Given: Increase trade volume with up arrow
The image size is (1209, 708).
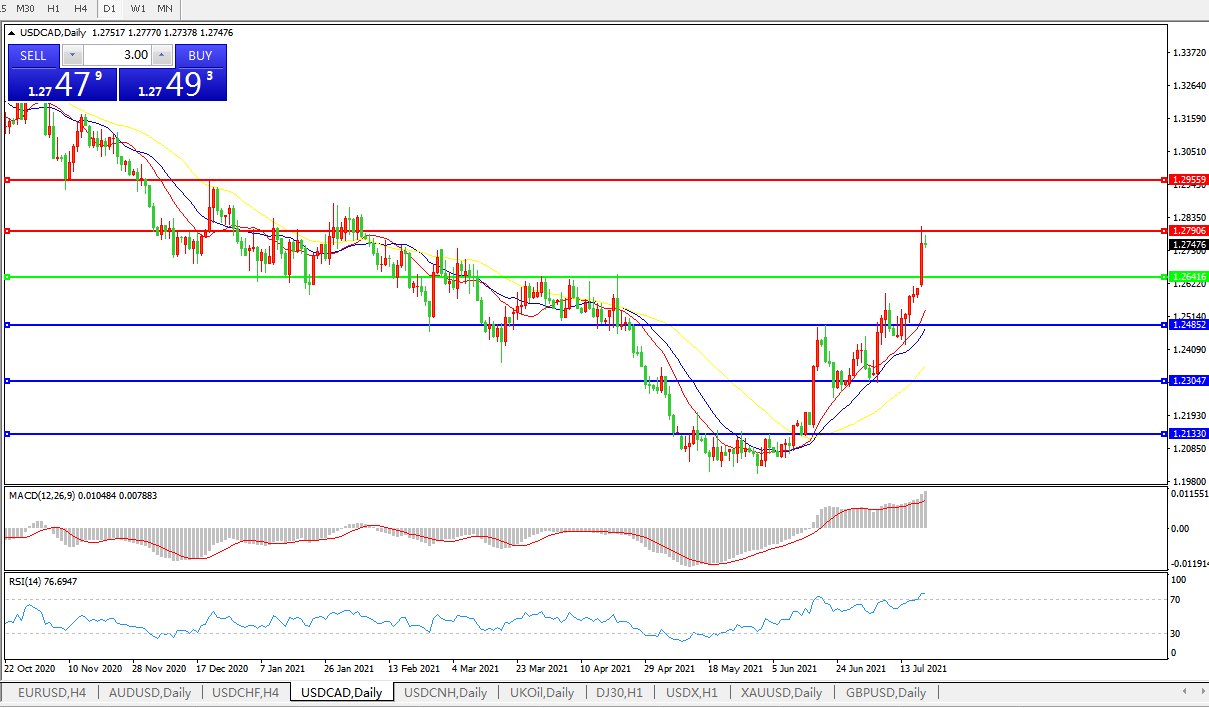Looking at the screenshot, I should [162, 56].
